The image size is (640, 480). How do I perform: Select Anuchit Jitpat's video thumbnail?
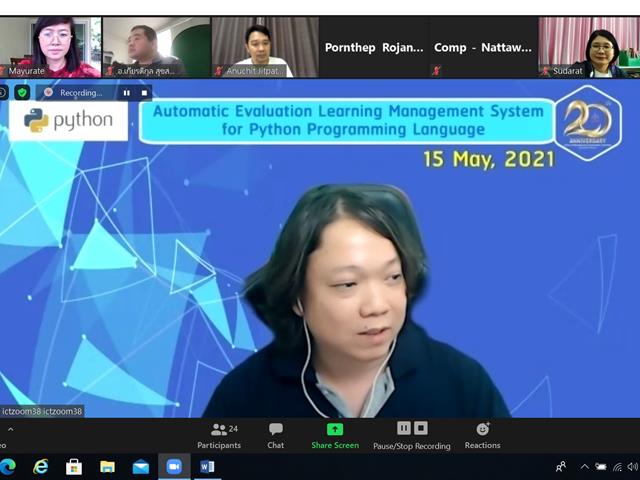click(x=265, y=47)
